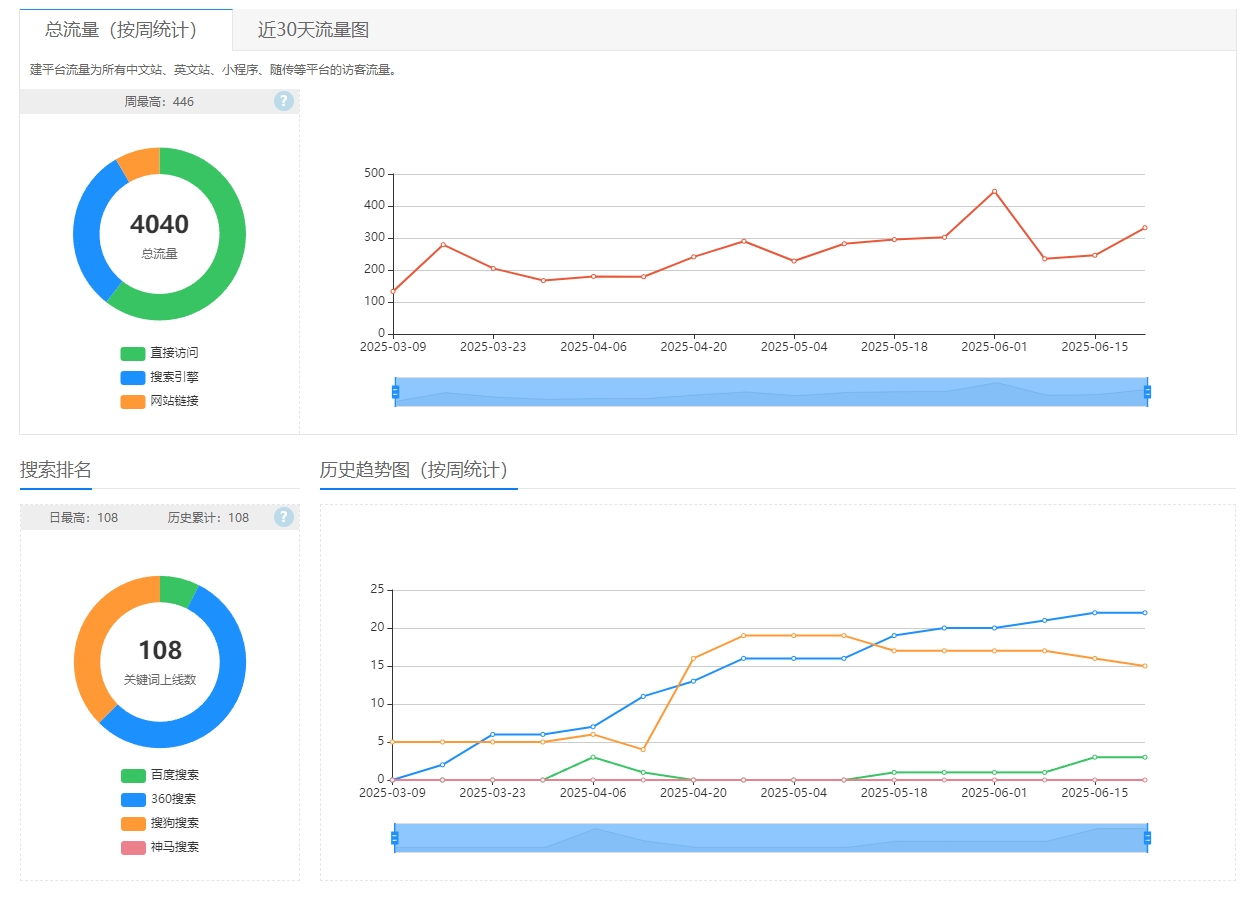Image resolution: width=1254 pixels, height=901 pixels.
Task: Toggle 直接访问 legend item
Action: coord(160,353)
